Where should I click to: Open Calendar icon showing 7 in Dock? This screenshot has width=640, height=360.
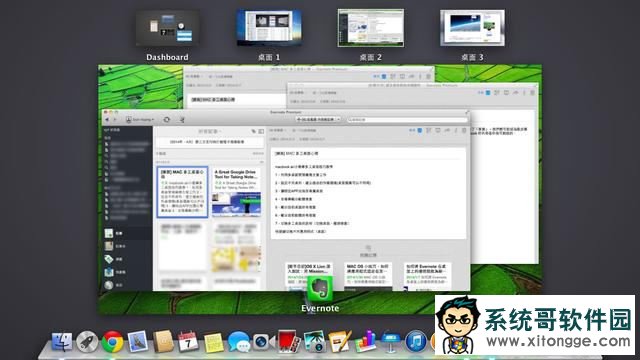[188, 341]
